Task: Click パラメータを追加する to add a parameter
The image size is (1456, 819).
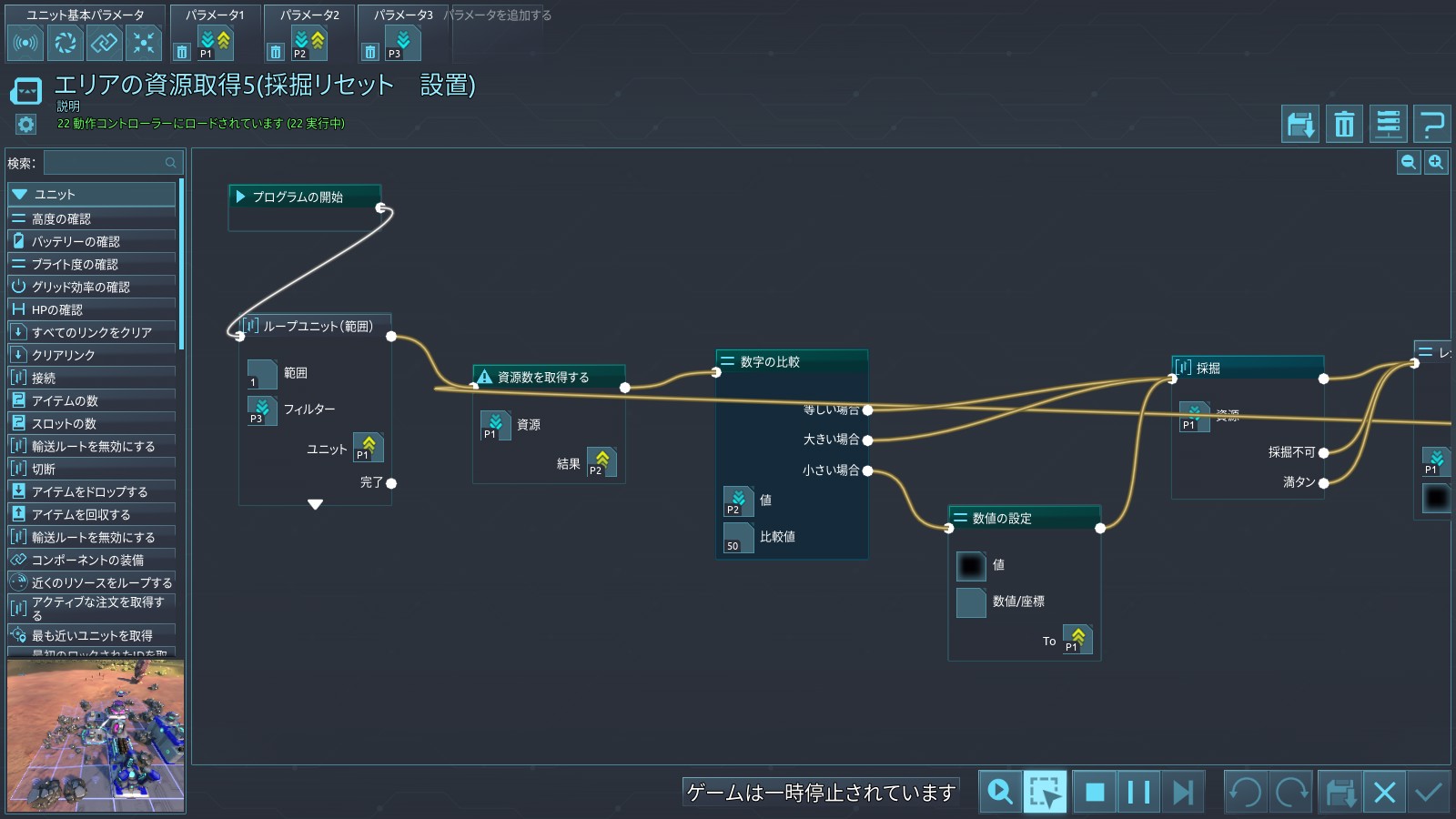Action: pyautogui.click(x=497, y=15)
